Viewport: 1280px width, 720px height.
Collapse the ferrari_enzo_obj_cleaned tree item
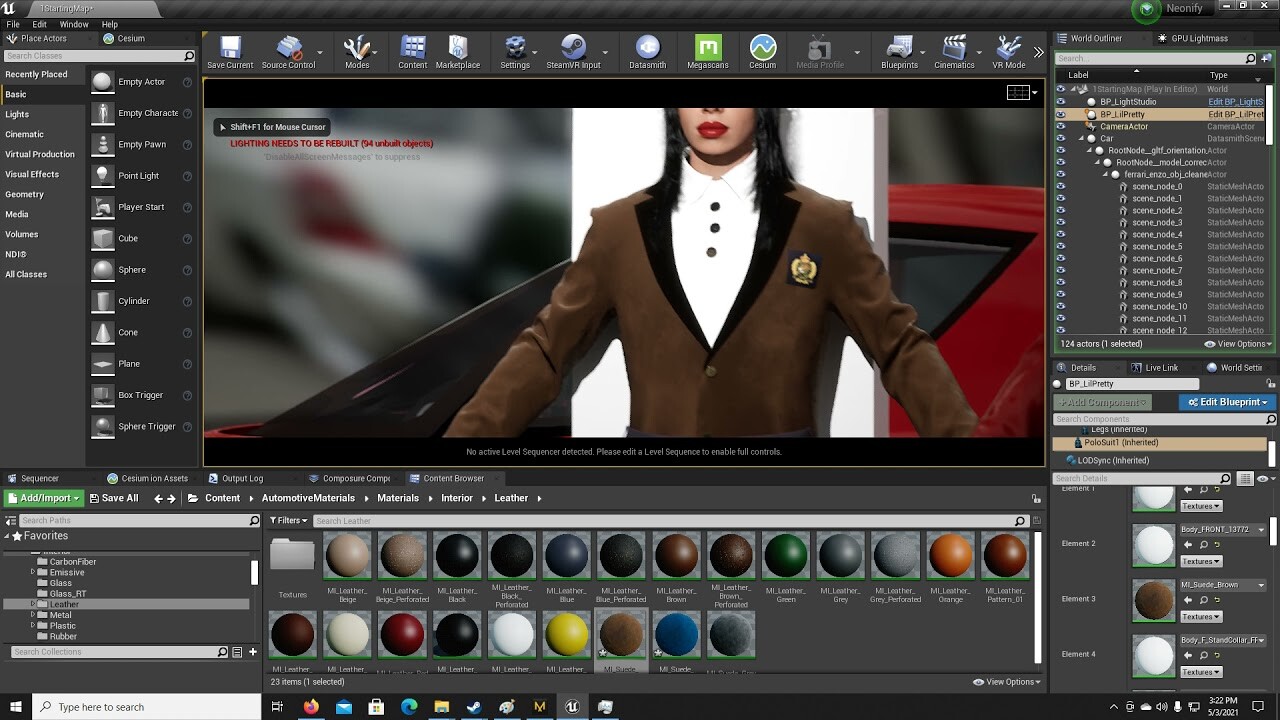(x=1103, y=174)
